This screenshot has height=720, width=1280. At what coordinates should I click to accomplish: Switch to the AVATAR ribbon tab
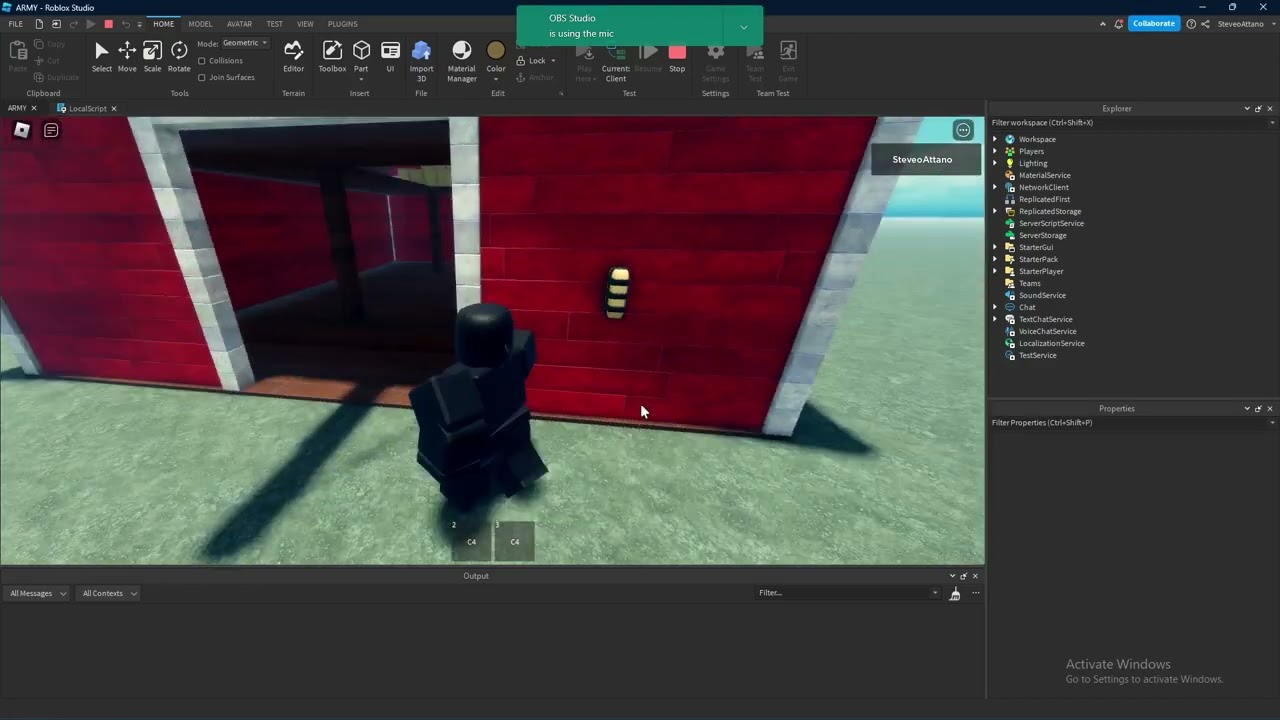239,24
